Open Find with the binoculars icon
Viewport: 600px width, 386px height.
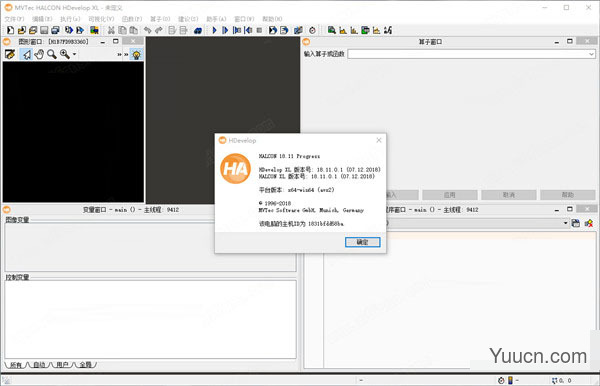point(198,30)
